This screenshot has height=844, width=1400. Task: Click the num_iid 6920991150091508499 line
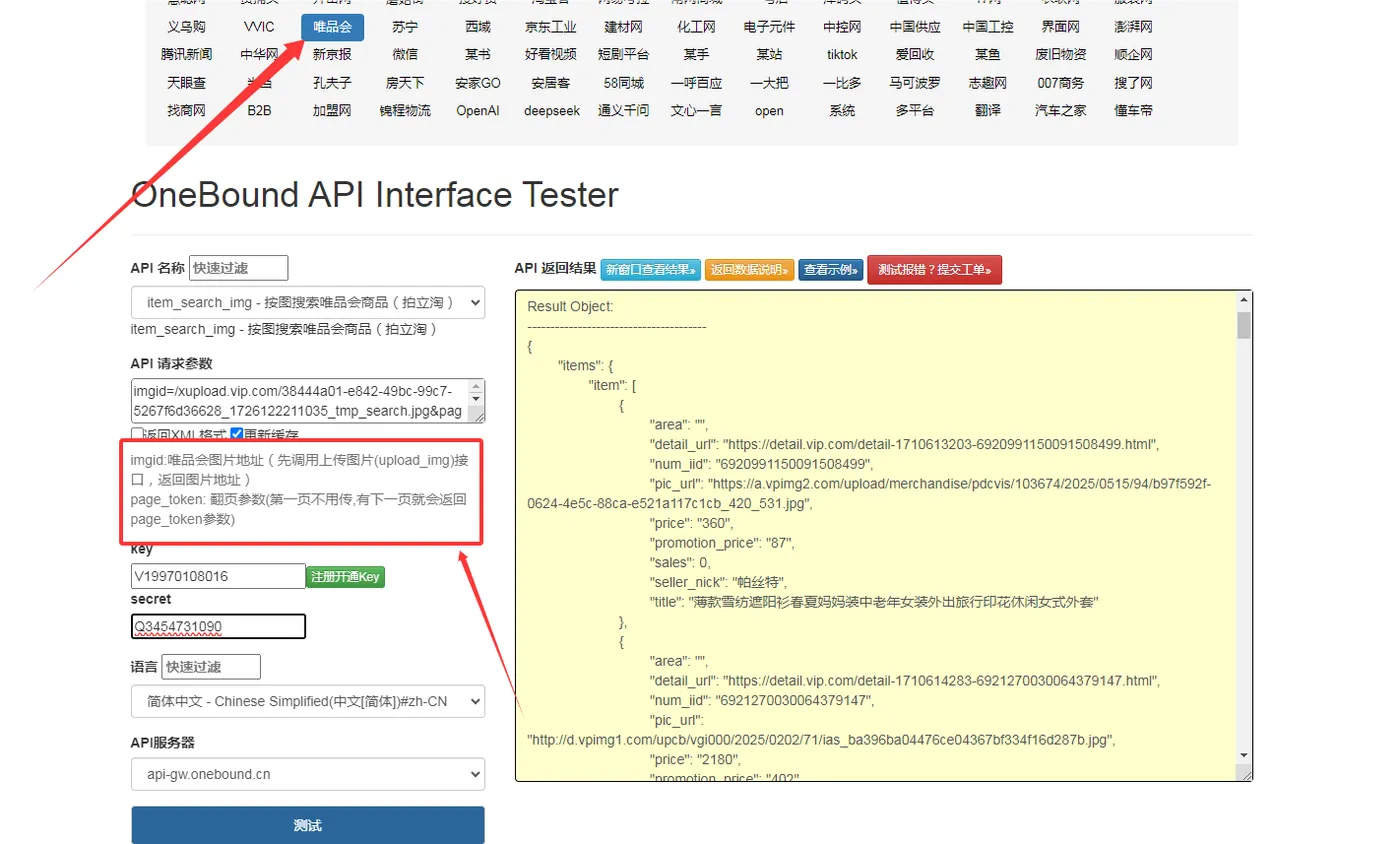point(761,464)
